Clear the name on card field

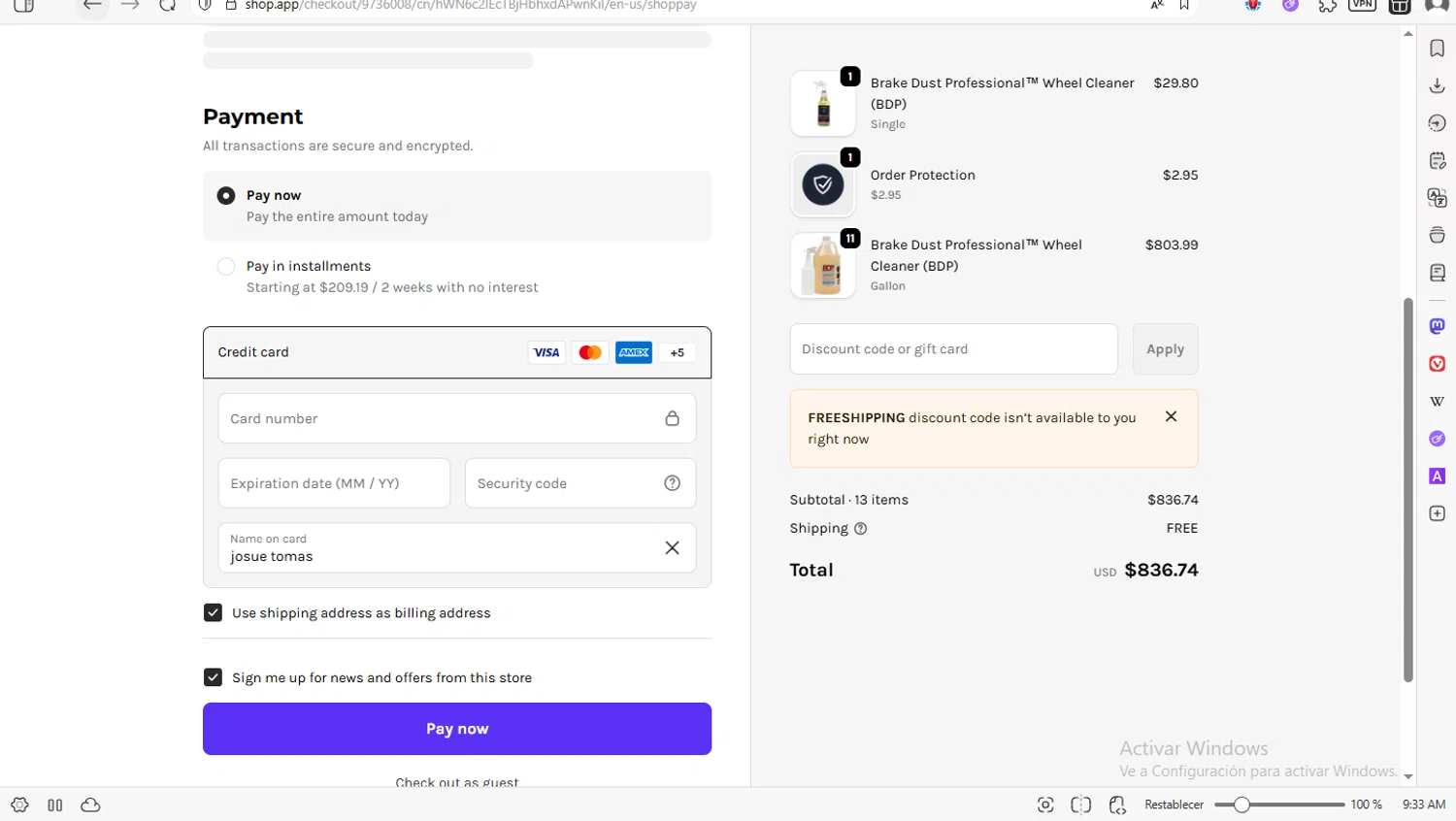pyautogui.click(x=672, y=548)
